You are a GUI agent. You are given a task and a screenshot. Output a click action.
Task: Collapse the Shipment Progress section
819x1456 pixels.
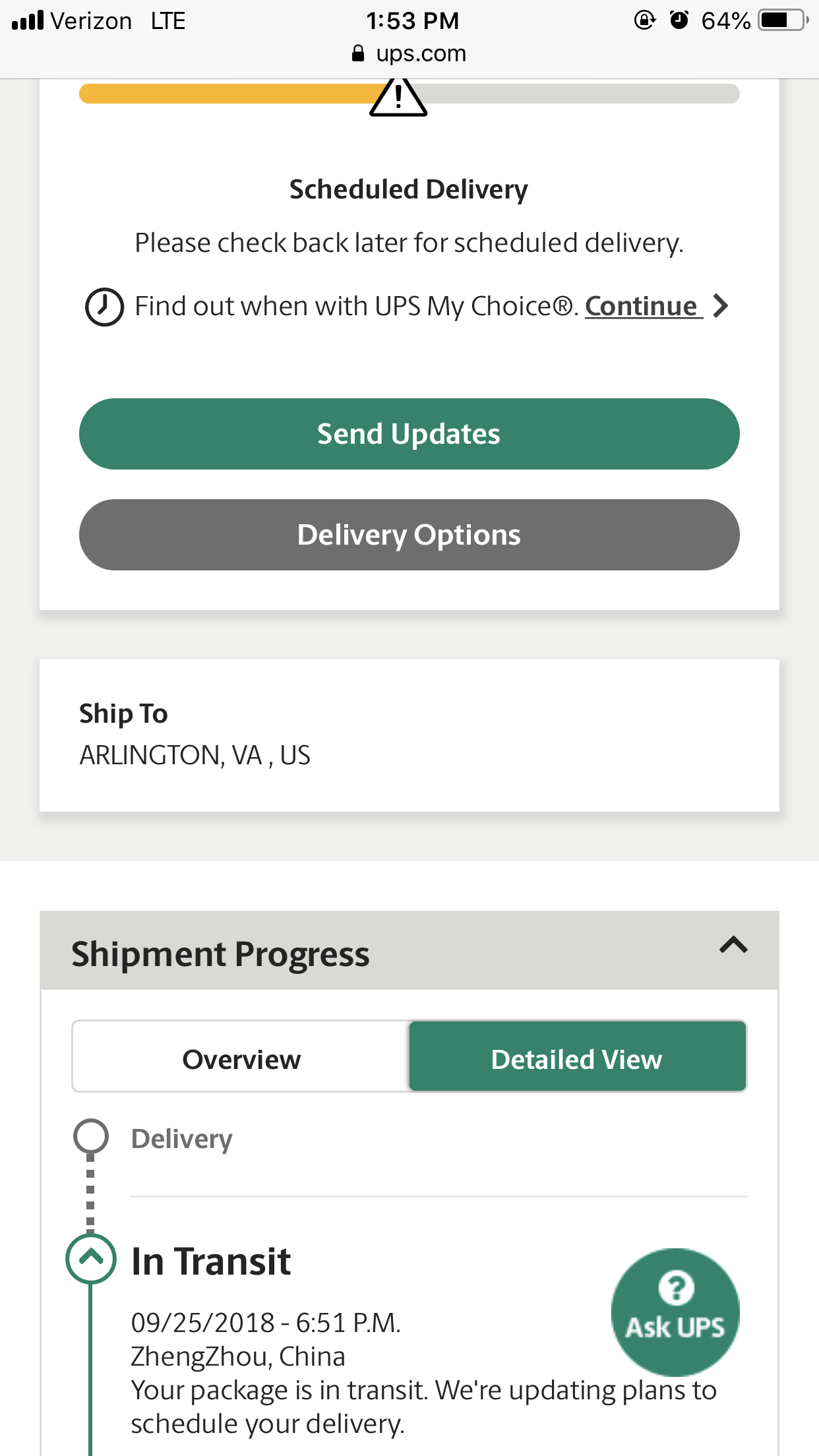[733, 946]
